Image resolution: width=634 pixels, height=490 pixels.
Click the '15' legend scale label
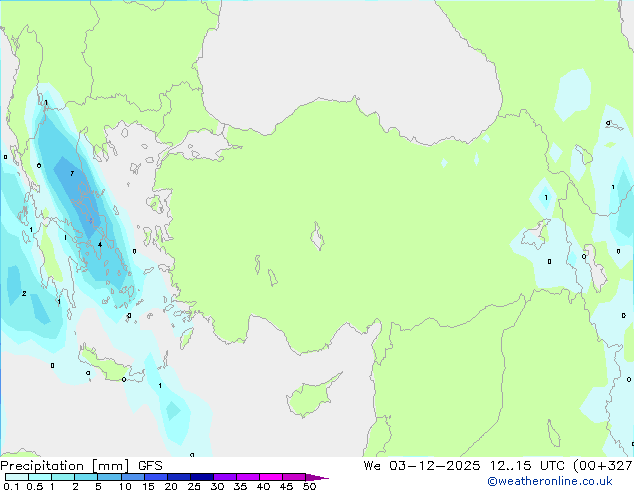(148, 486)
